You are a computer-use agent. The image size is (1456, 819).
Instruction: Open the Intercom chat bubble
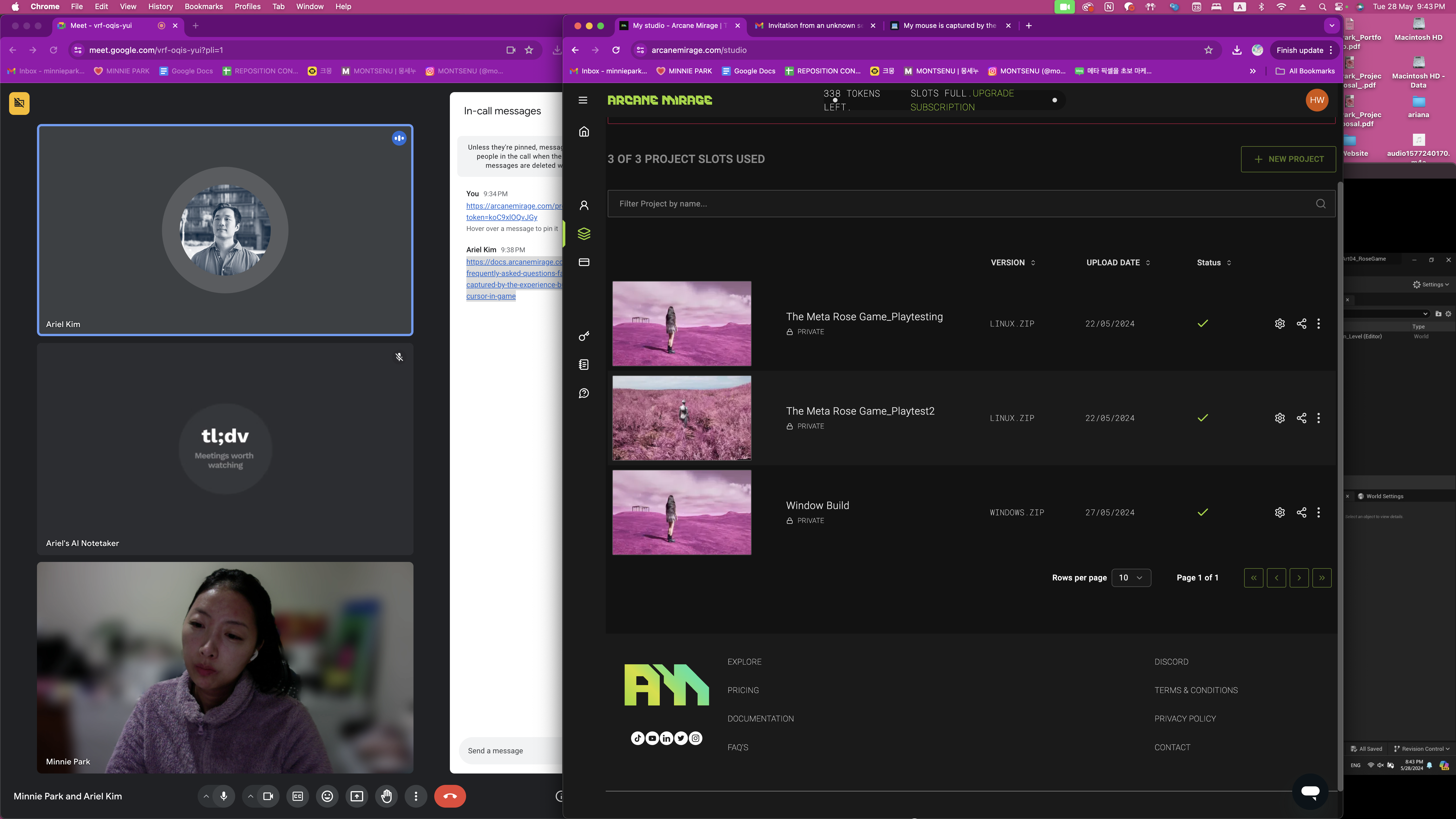pos(1310,791)
